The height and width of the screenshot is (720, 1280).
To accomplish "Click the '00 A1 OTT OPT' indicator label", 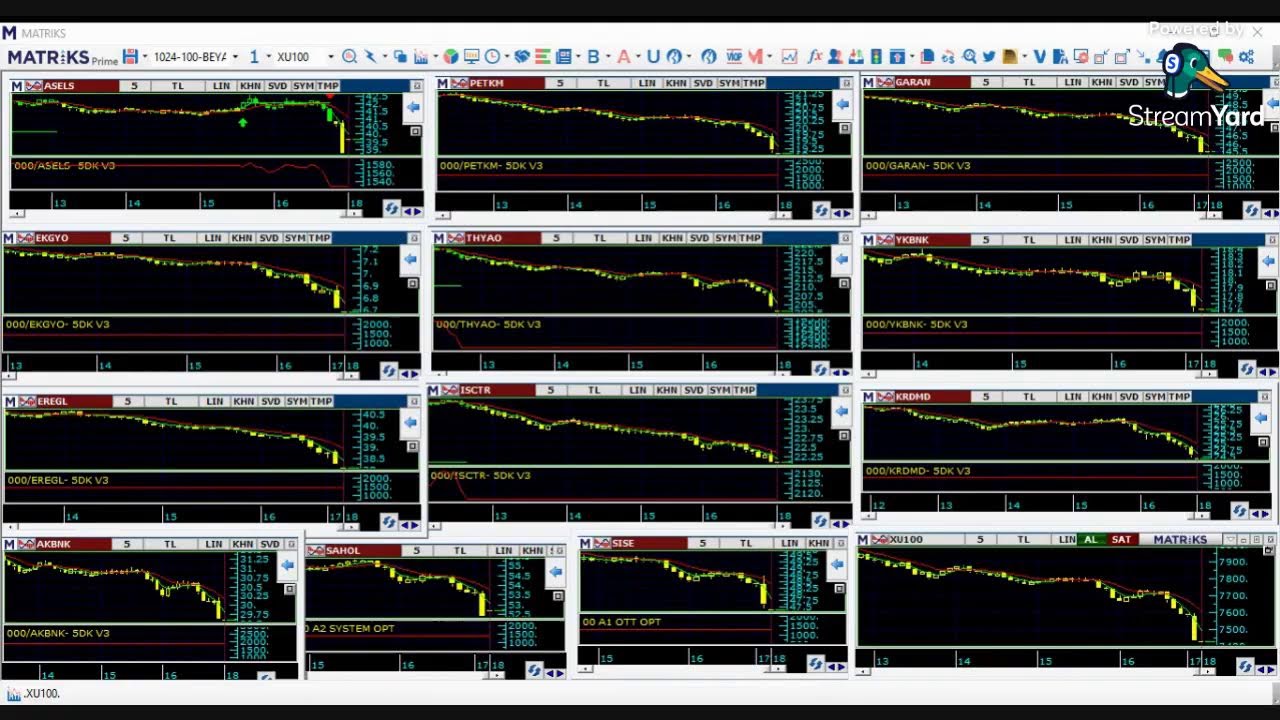I will 621,622.
